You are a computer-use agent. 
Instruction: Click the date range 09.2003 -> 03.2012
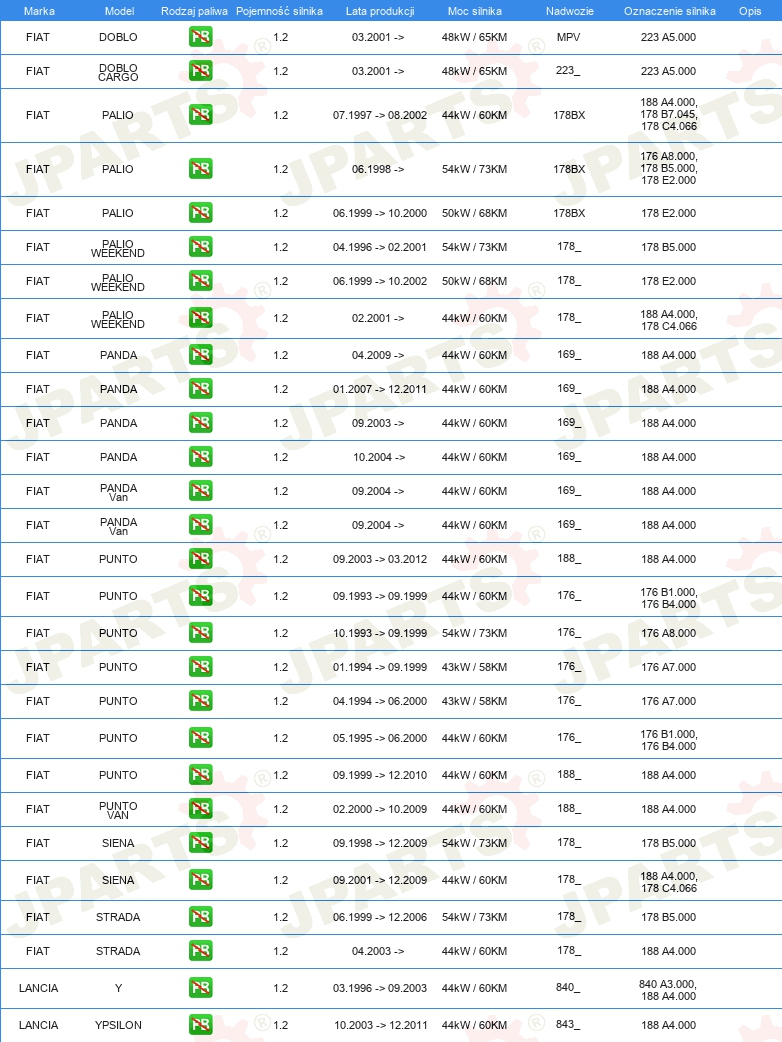pyautogui.click(x=380, y=560)
